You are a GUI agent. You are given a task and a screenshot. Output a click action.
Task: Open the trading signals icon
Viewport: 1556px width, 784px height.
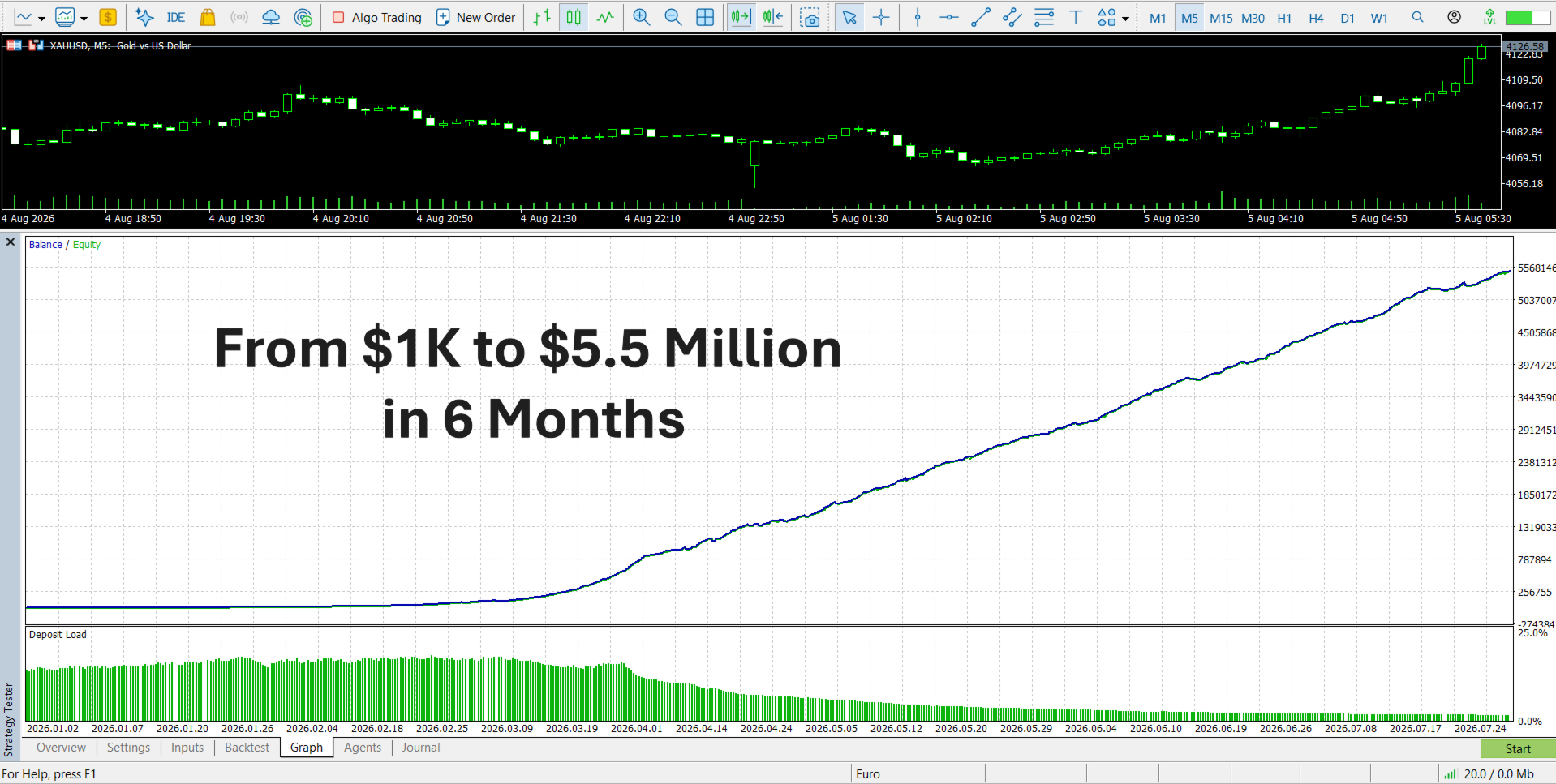click(239, 17)
